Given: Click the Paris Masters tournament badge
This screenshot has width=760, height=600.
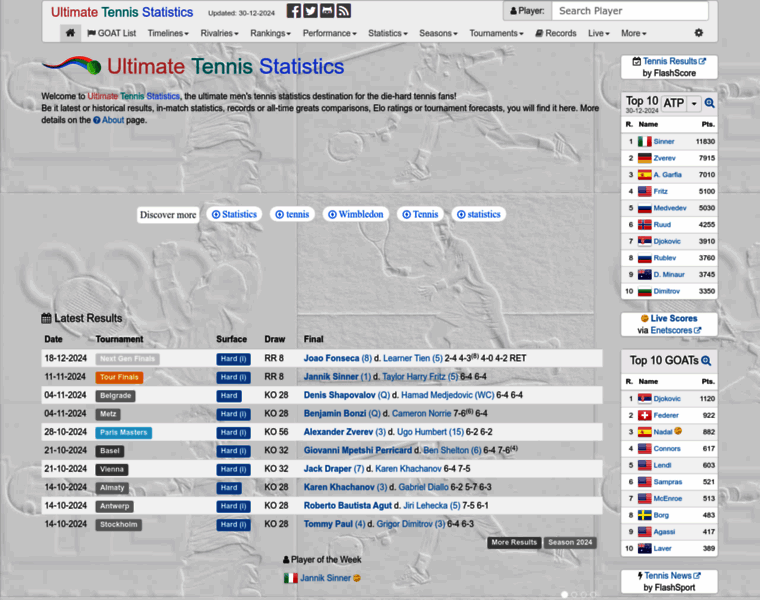Looking at the screenshot, I should point(124,432).
